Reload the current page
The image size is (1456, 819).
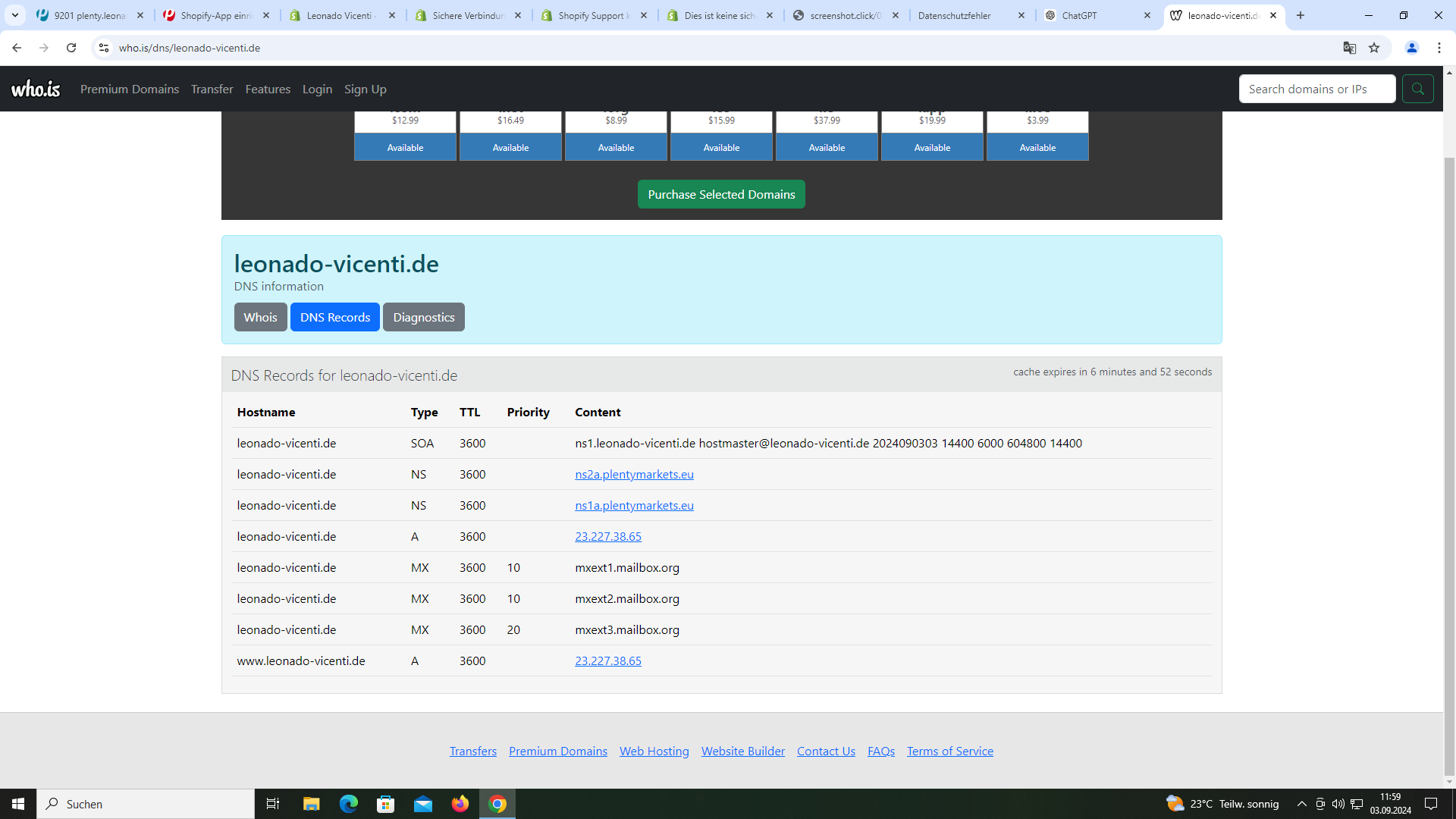coord(71,48)
